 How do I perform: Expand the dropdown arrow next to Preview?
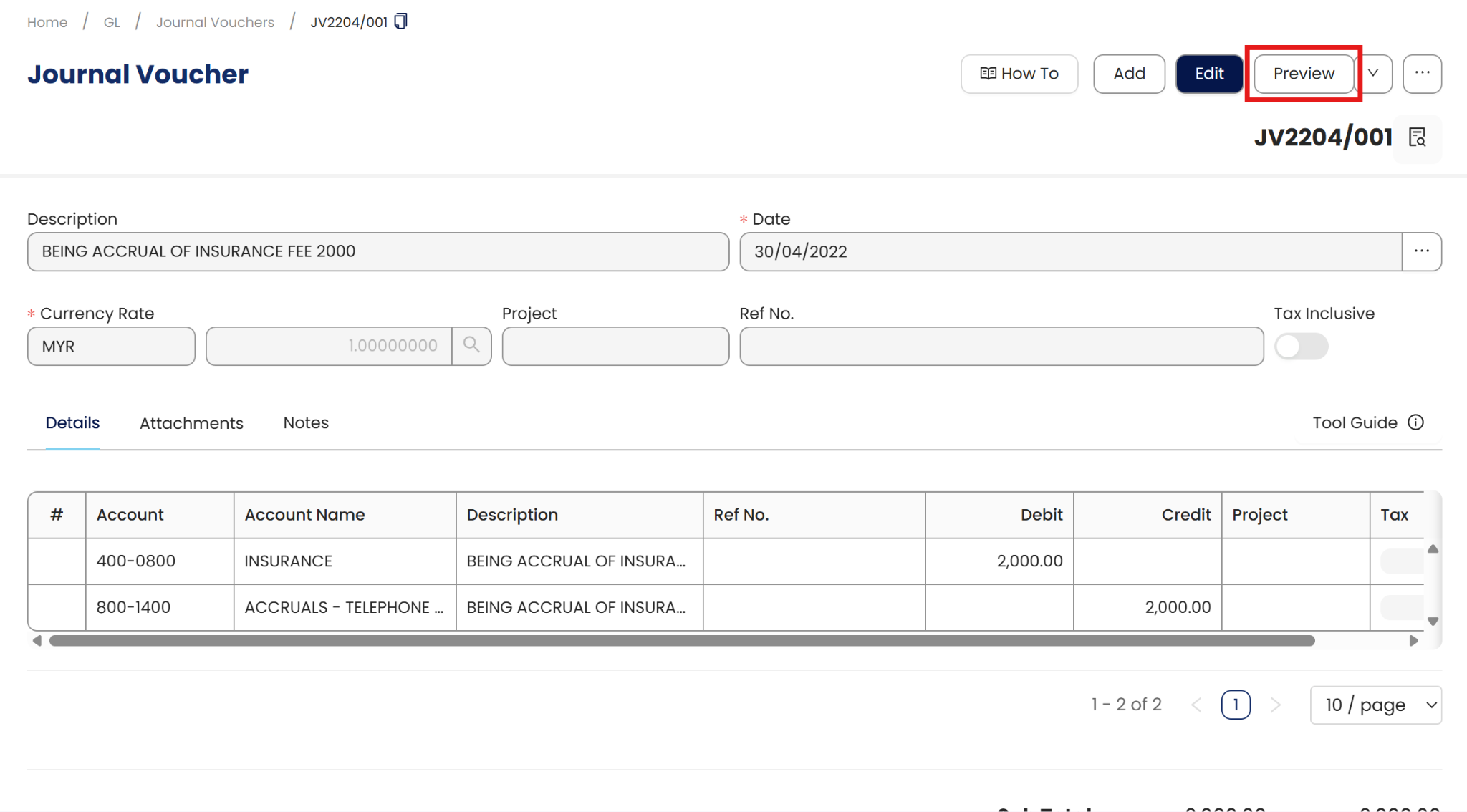point(1373,73)
